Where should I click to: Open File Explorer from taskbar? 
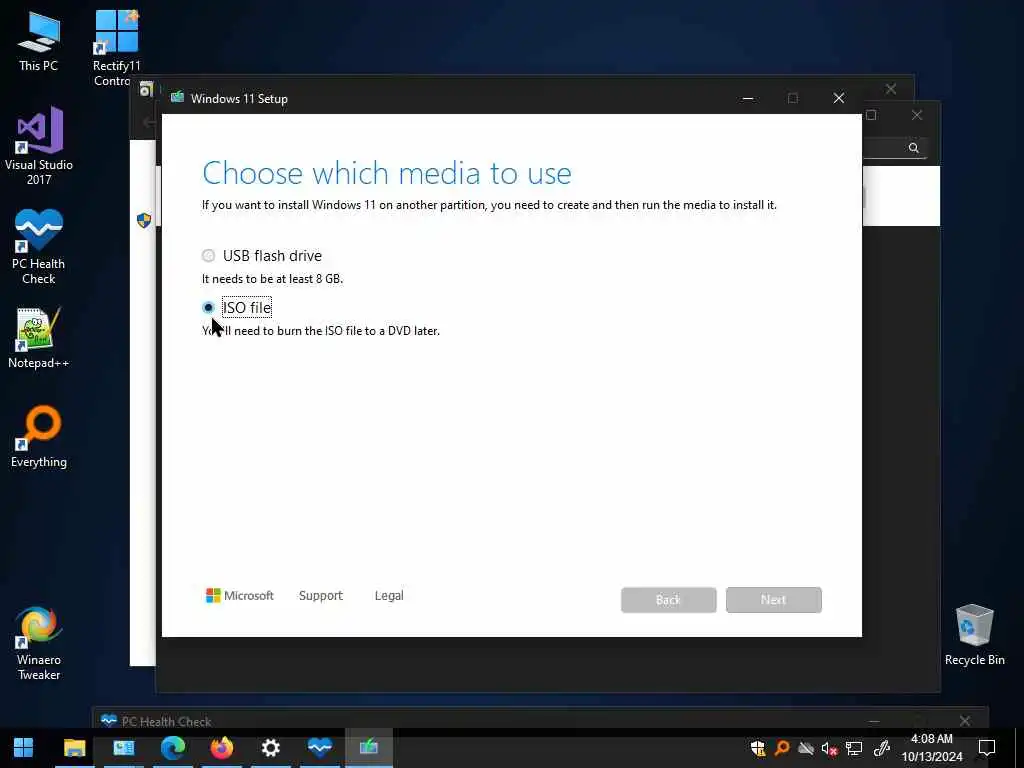(74, 747)
